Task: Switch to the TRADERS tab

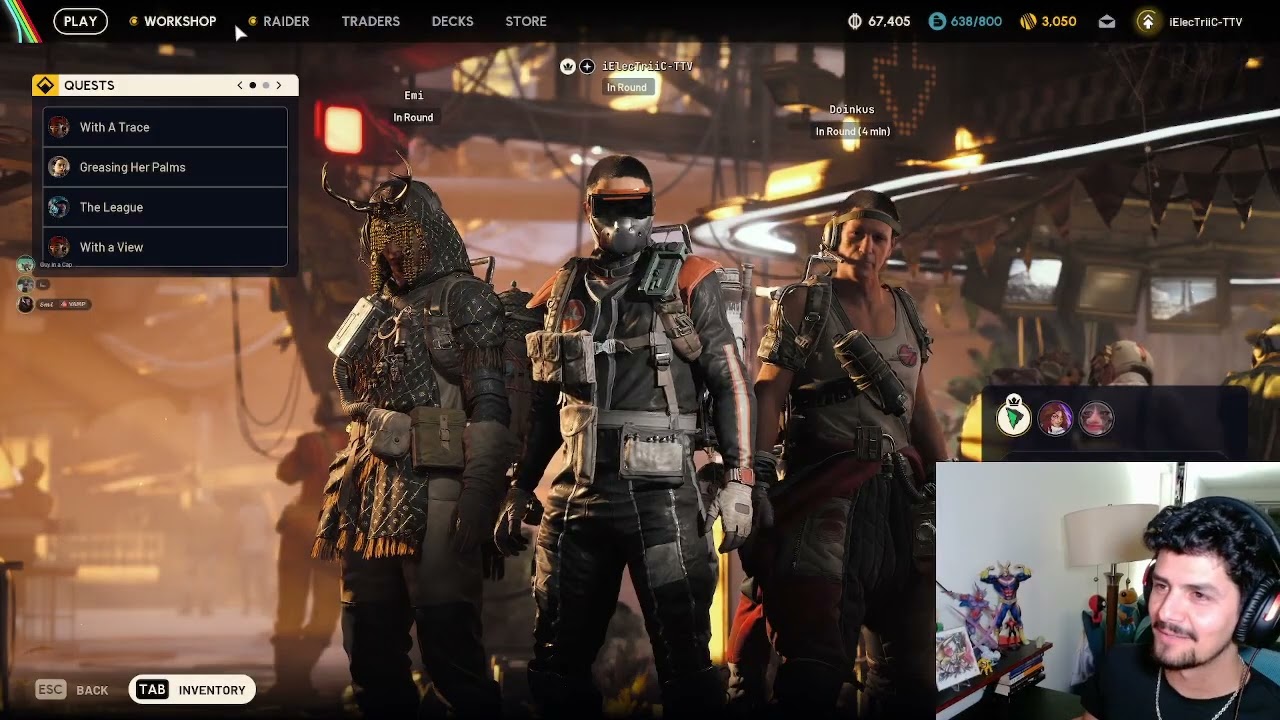Action: tap(370, 21)
